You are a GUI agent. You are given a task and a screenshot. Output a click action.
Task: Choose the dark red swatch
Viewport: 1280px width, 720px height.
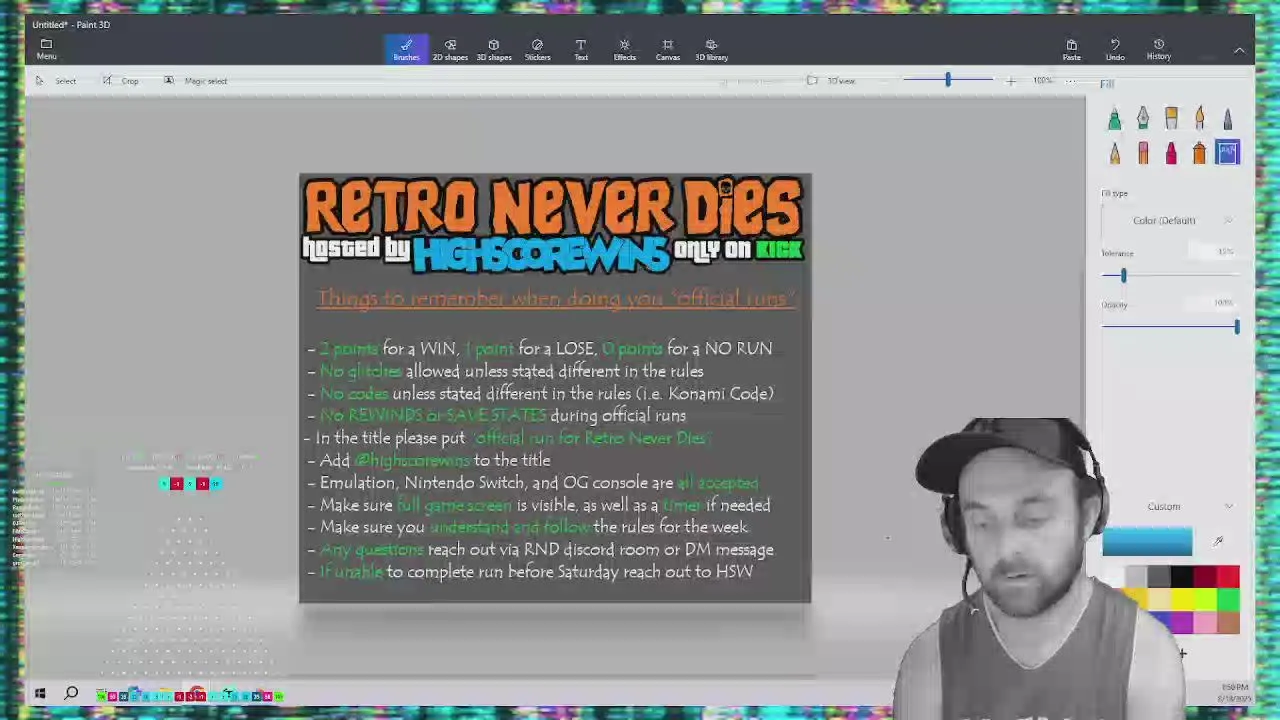[x=1205, y=576]
